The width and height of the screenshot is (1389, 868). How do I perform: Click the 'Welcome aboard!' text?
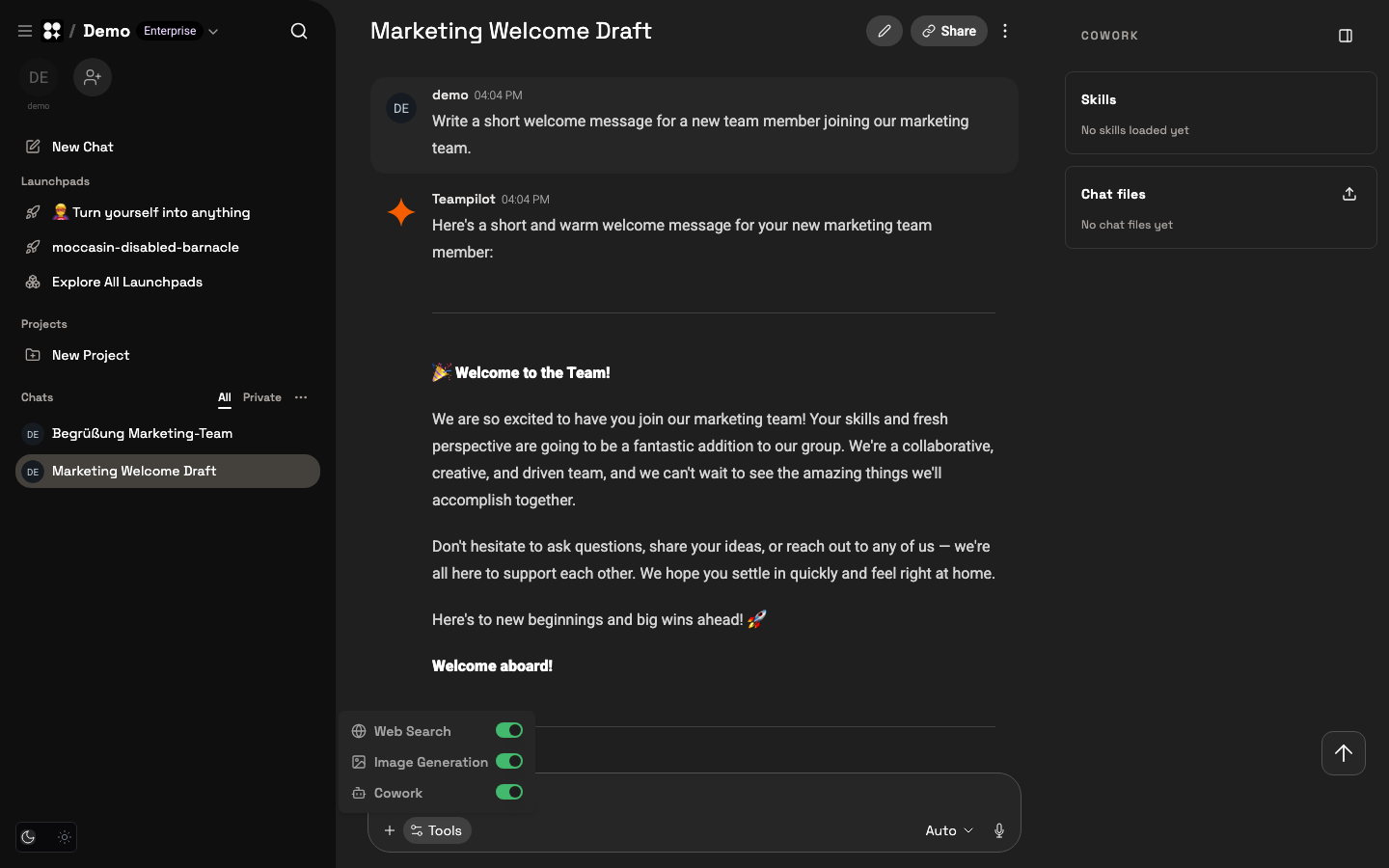492,665
